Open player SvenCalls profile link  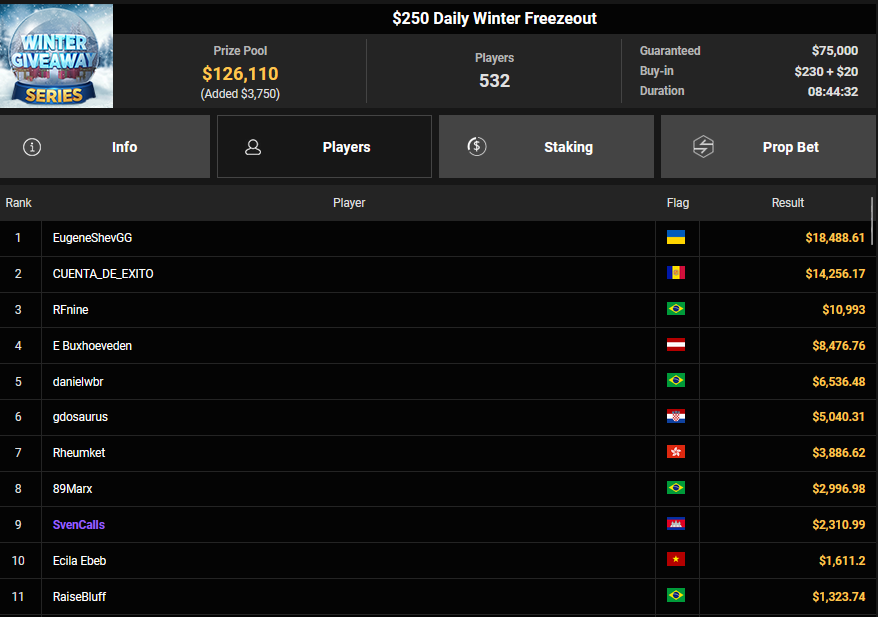click(79, 525)
